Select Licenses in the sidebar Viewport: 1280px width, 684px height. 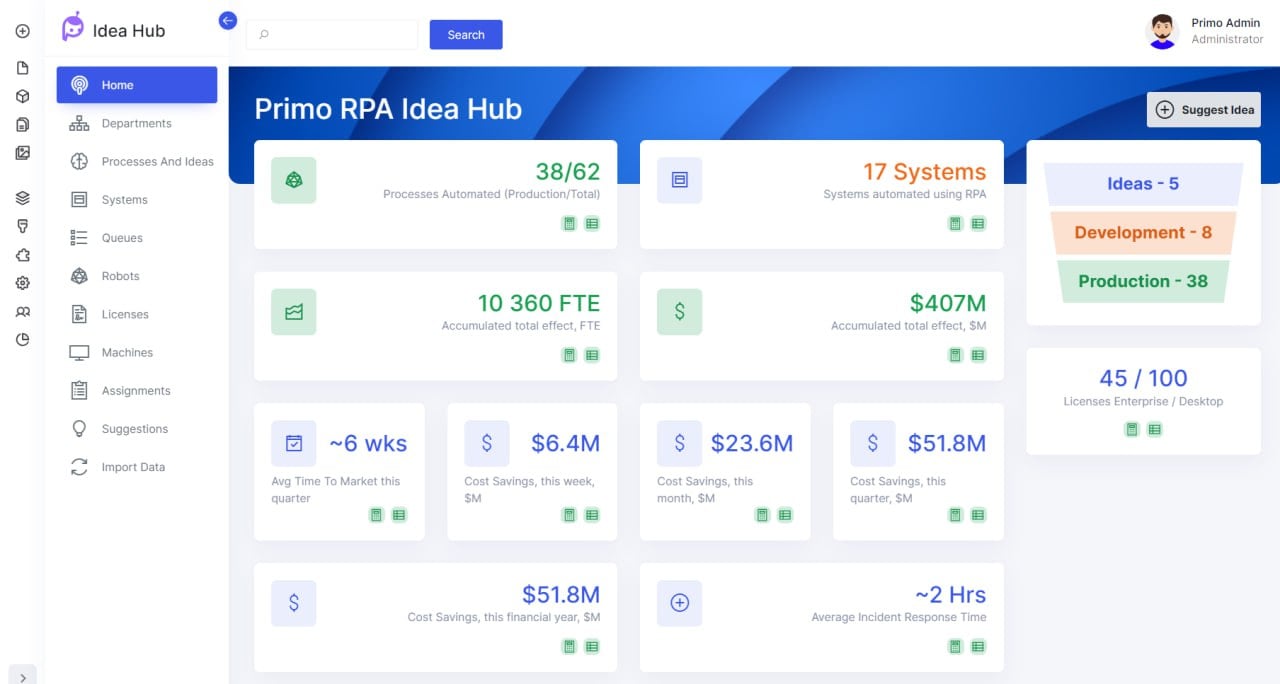[79, 314]
